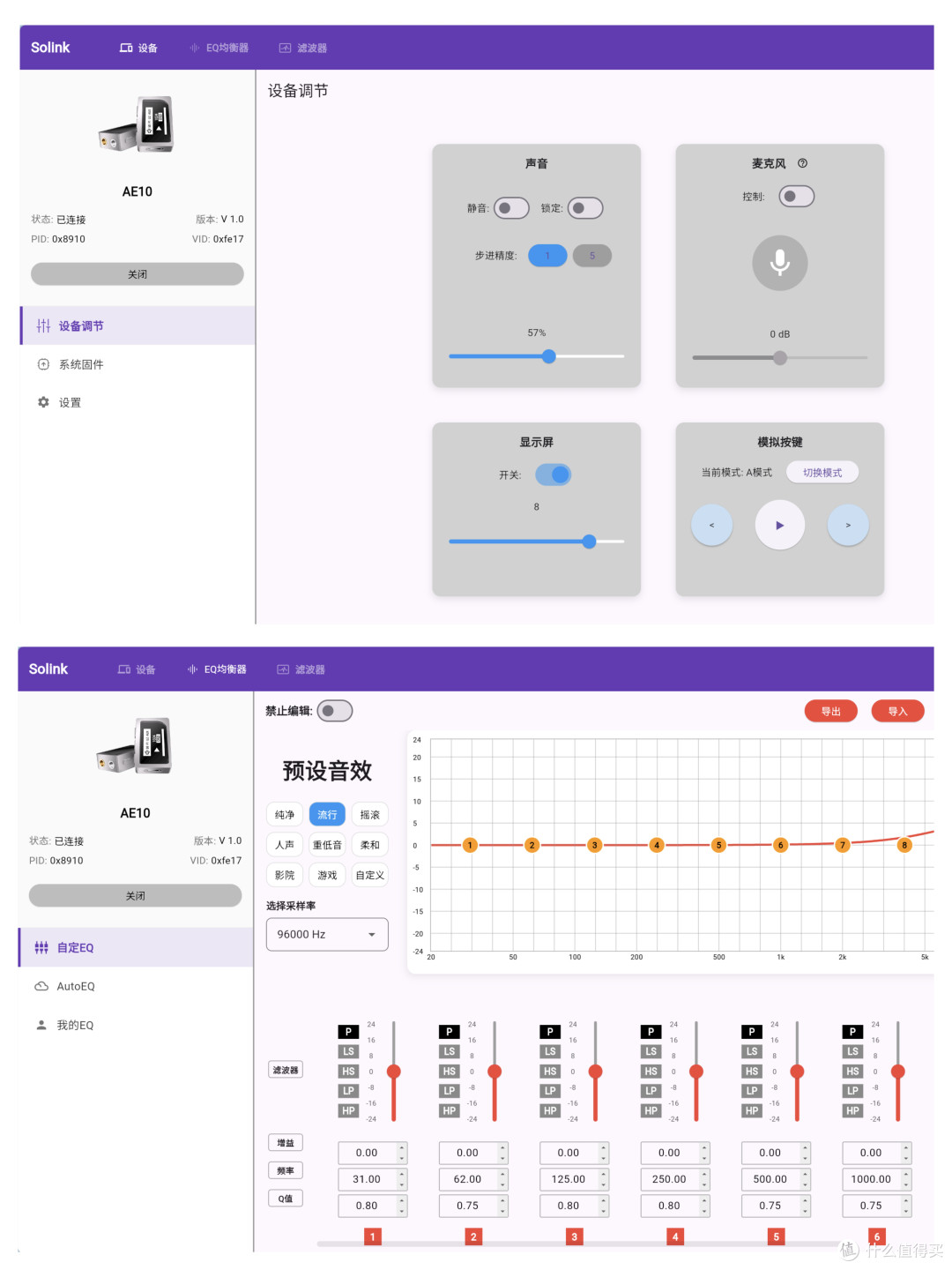
Task: Open the 96000 Hz sample rate dropdown
Action: click(327, 934)
